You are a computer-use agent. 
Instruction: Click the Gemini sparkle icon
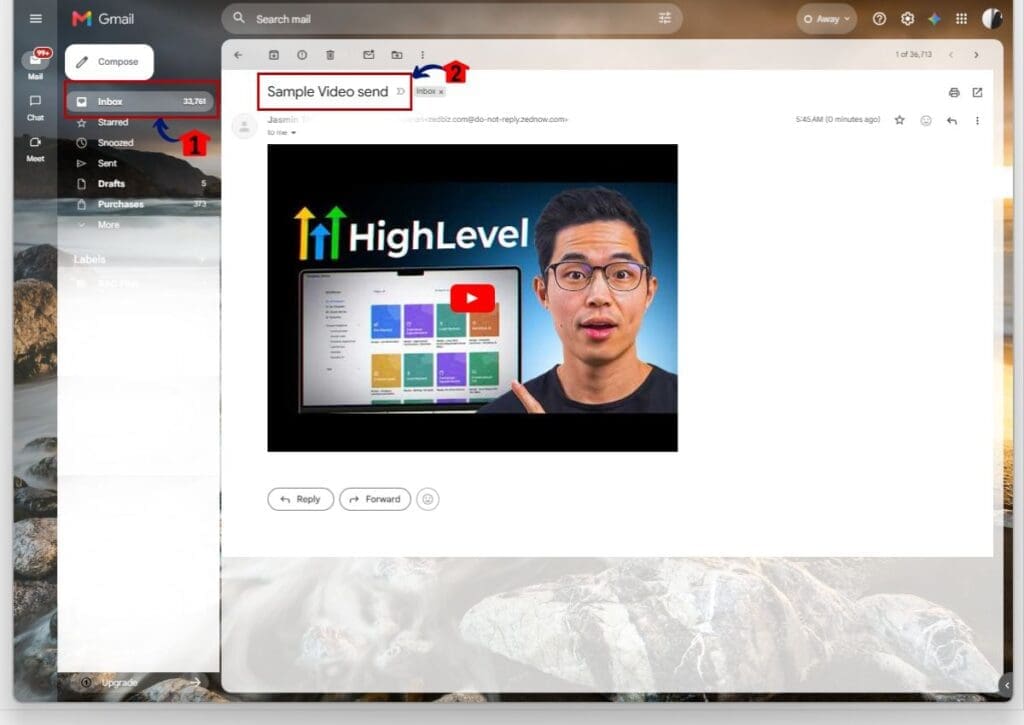pyautogui.click(x=935, y=19)
